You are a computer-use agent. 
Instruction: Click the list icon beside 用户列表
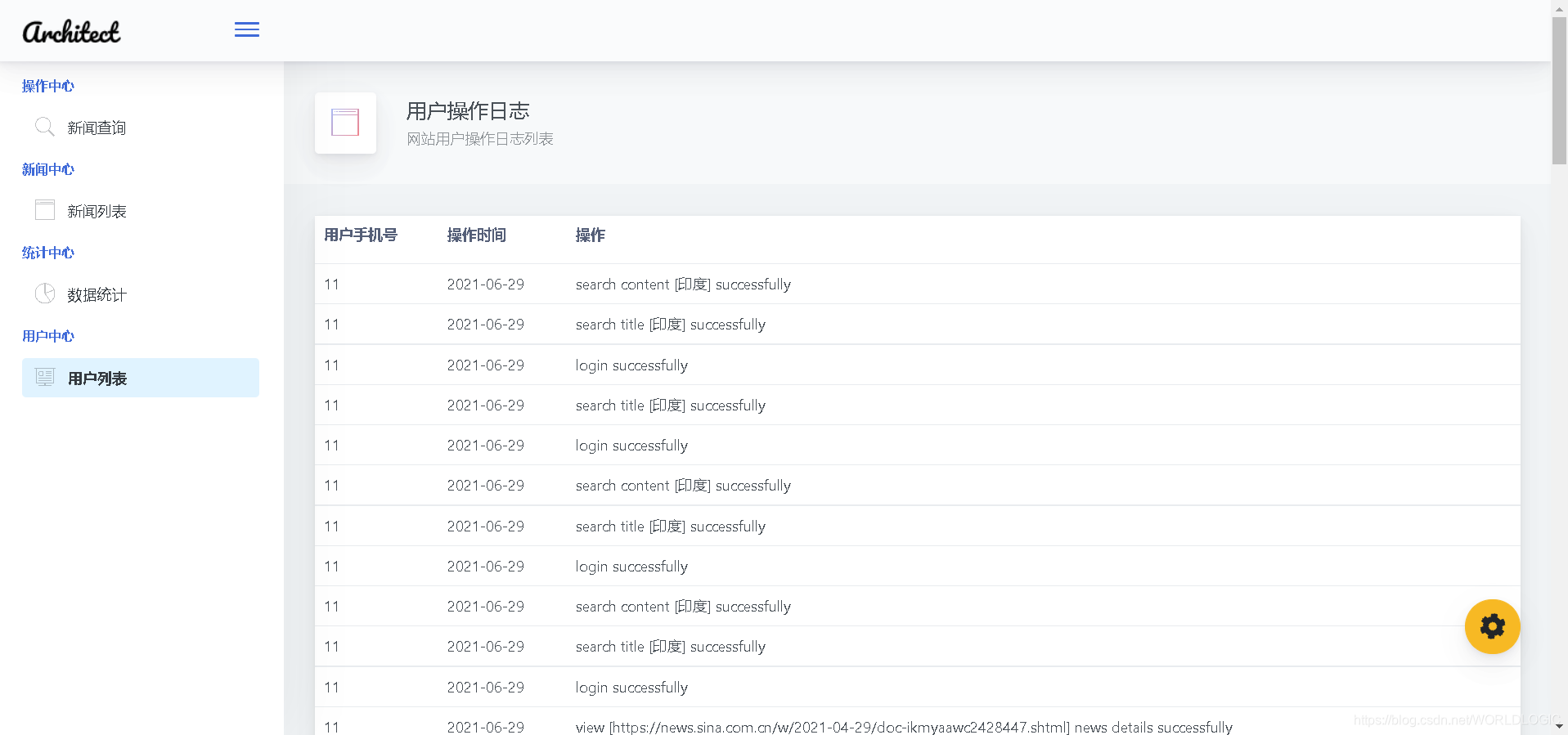coord(45,377)
